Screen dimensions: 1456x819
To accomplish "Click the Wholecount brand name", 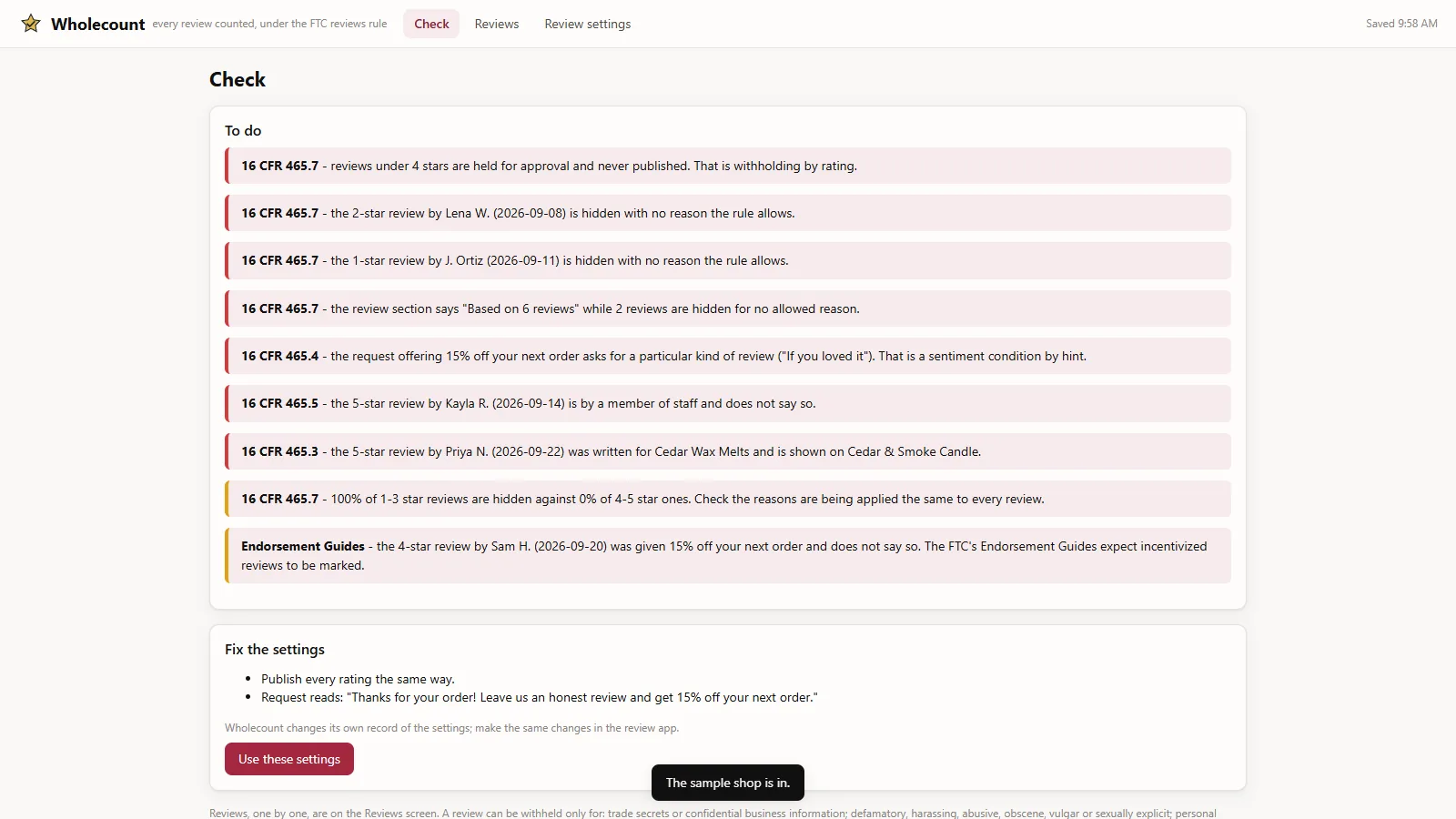I will (x=98, y=25).
